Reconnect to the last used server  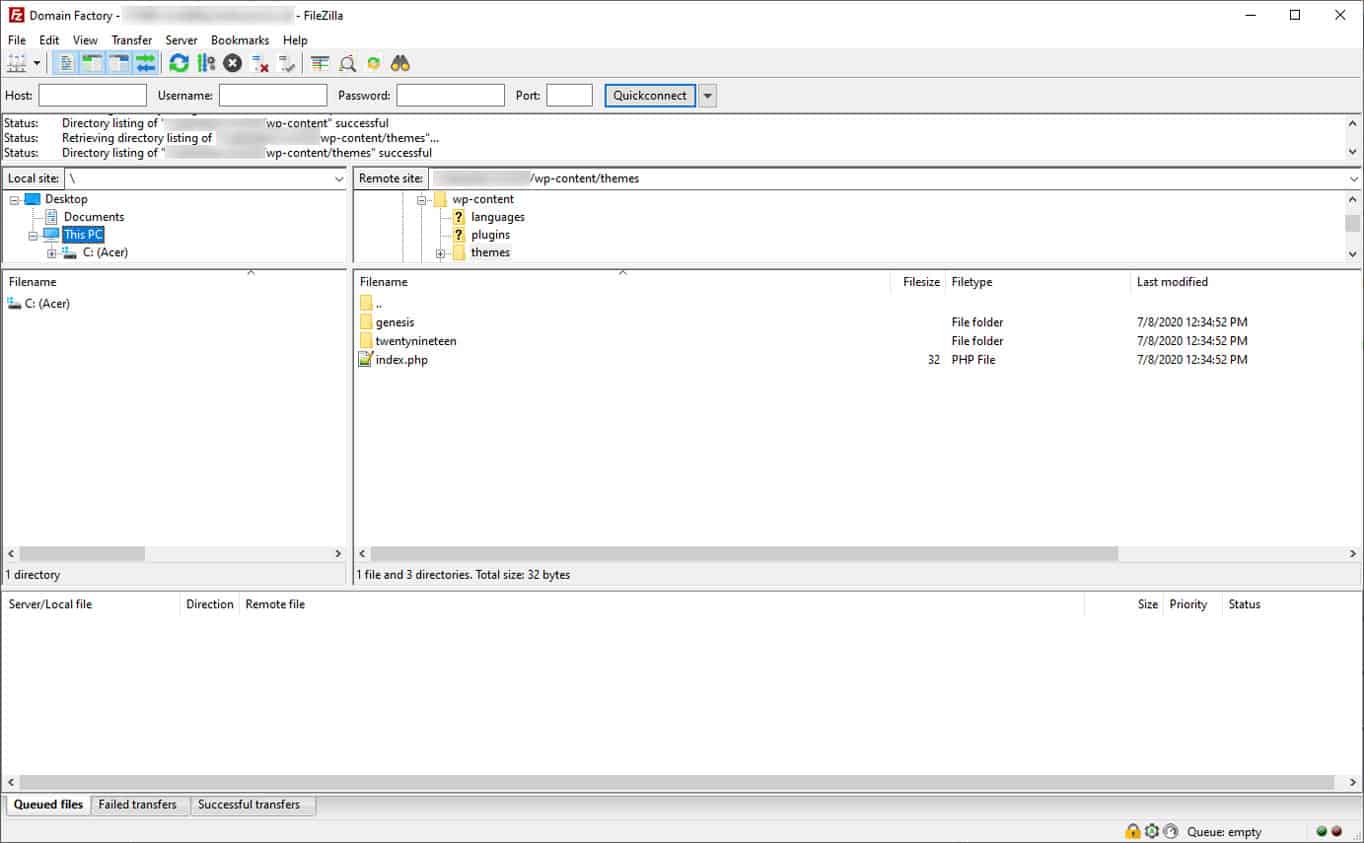[287, 63]
